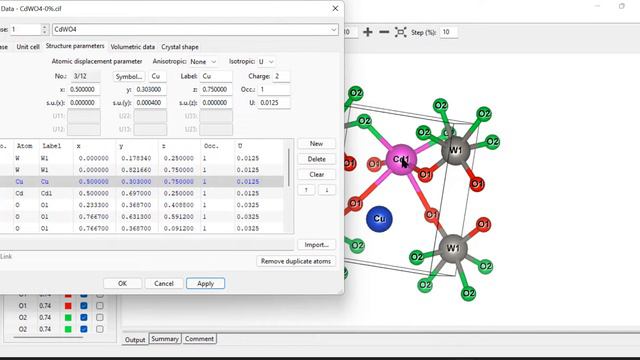This screenshot has width=640, height=360.
Task: Move selected atom down with arrow button
Action: 327,190
